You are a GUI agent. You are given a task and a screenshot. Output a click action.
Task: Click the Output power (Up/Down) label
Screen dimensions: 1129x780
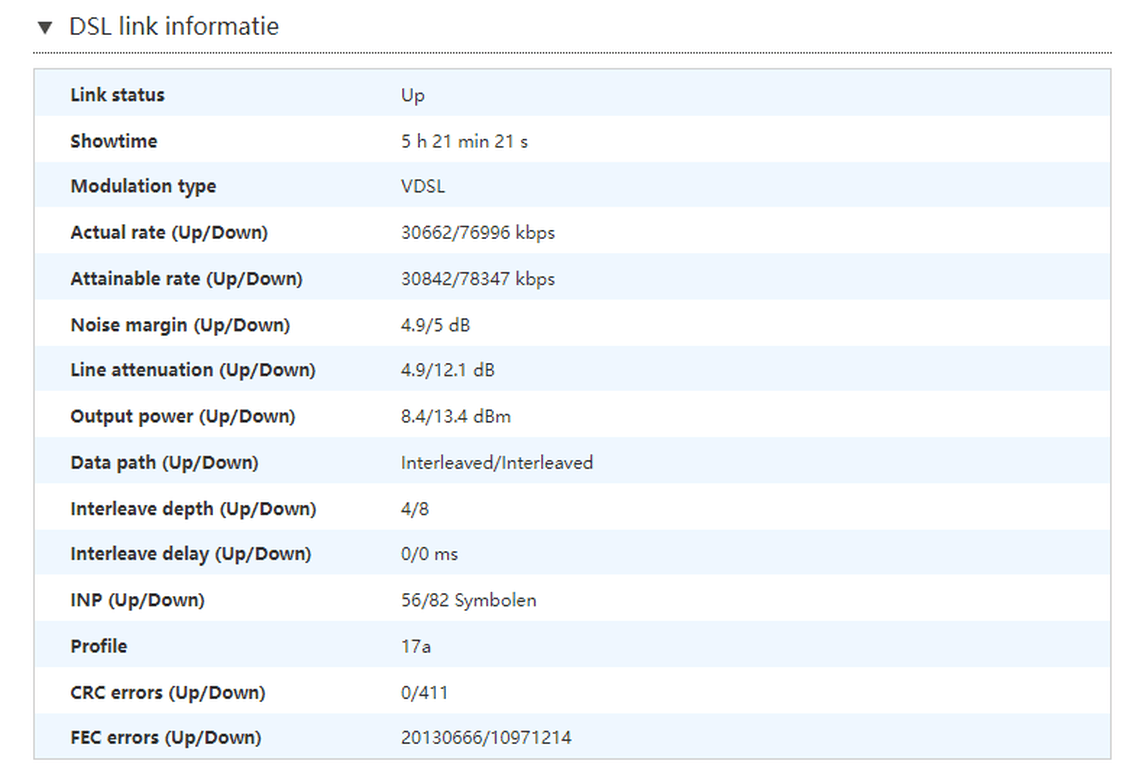tap(183, 416)
